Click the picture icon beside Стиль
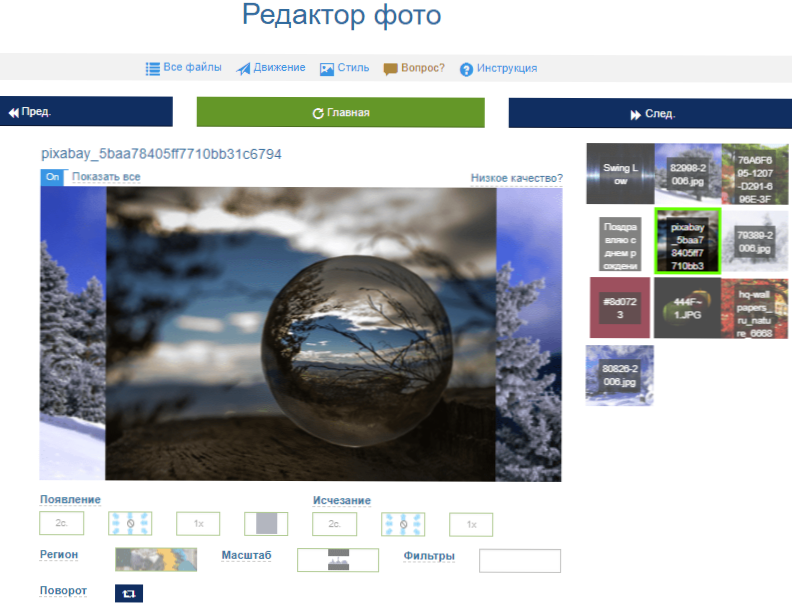Screen dimensions: 792x605 click(x=327, y=69)
